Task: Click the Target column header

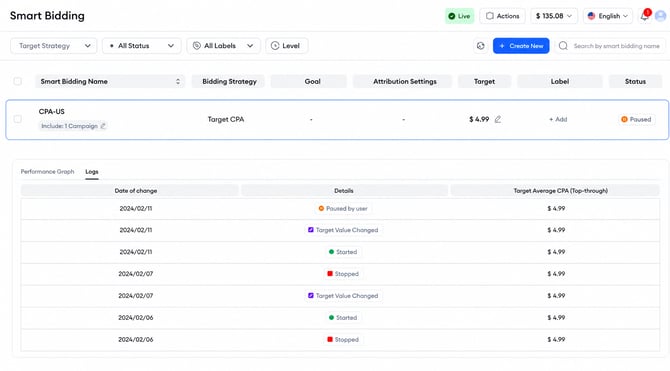Action: tap(484, 81)
